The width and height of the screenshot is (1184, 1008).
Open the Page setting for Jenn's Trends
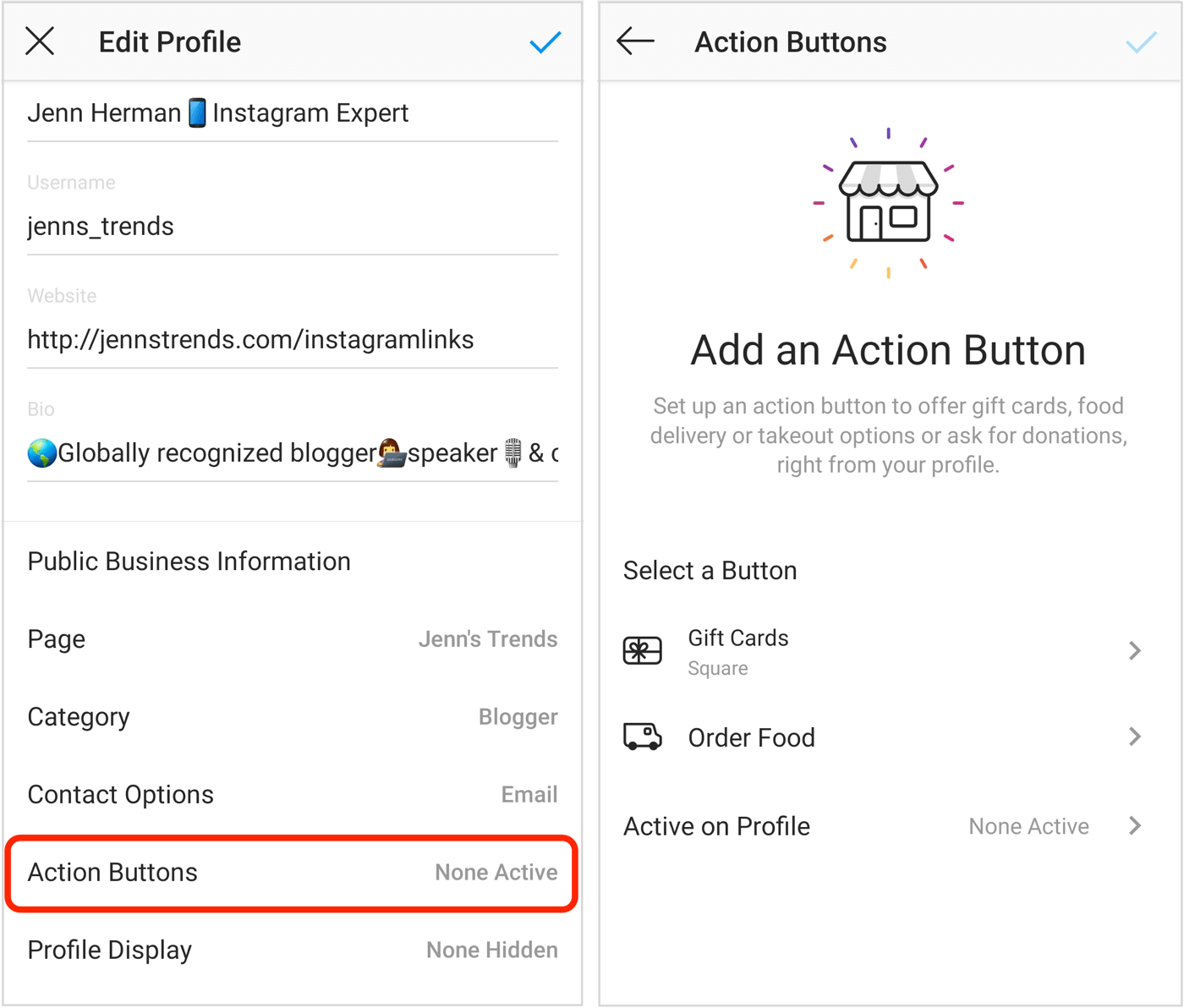coord(292,638)
